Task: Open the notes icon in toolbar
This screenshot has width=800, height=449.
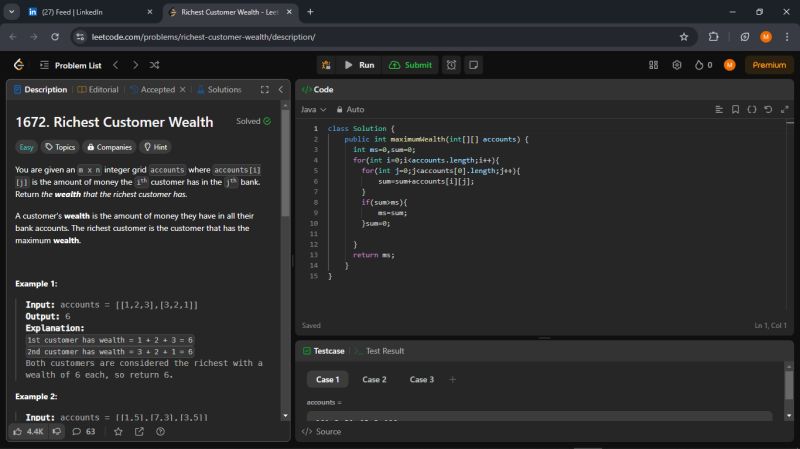Action: coord(473,65)
